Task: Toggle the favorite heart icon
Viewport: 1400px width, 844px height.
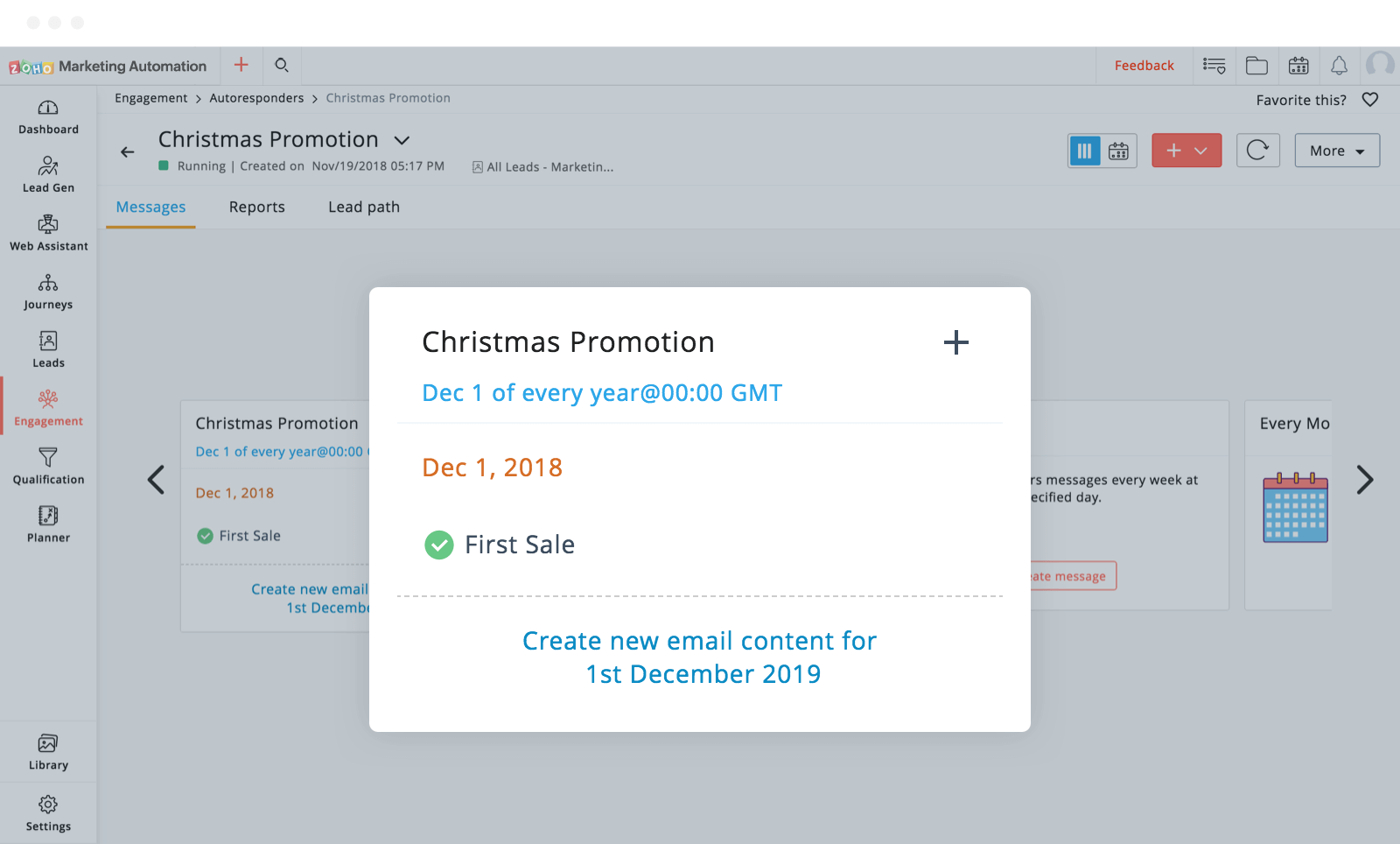Action: point(1370,100)
